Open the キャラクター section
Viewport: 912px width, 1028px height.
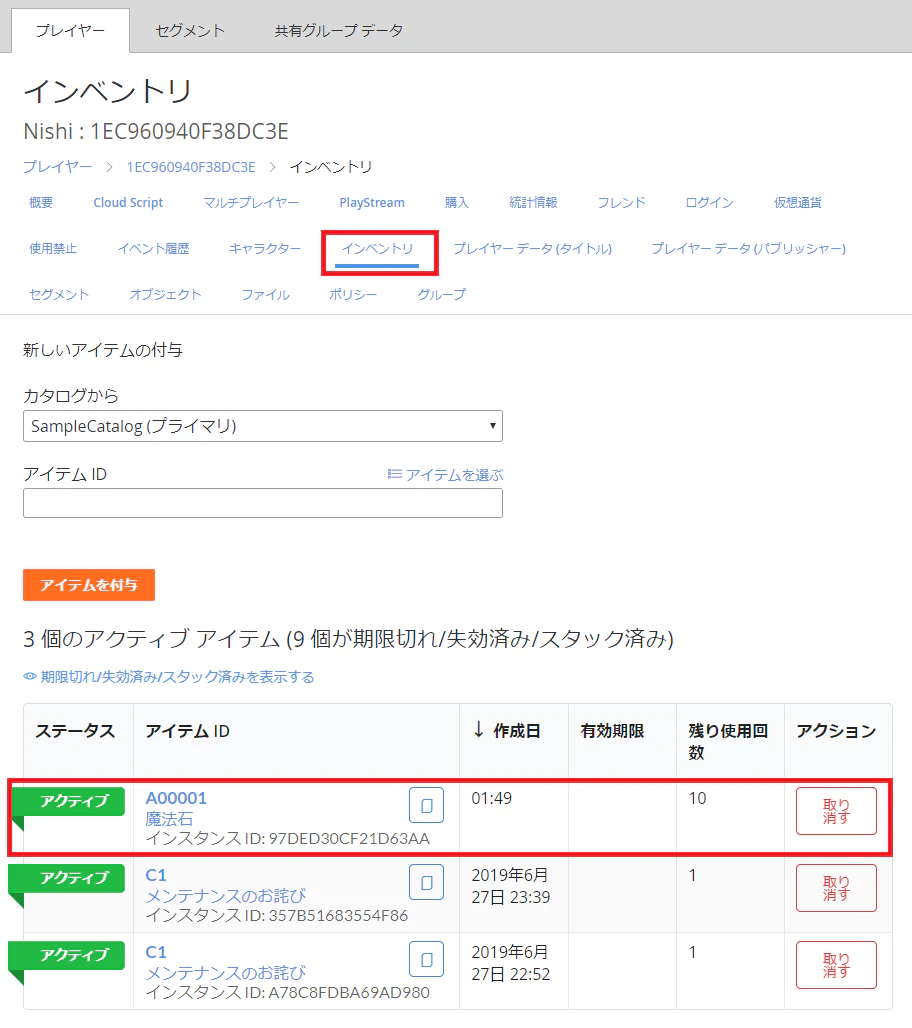point(265,248)
